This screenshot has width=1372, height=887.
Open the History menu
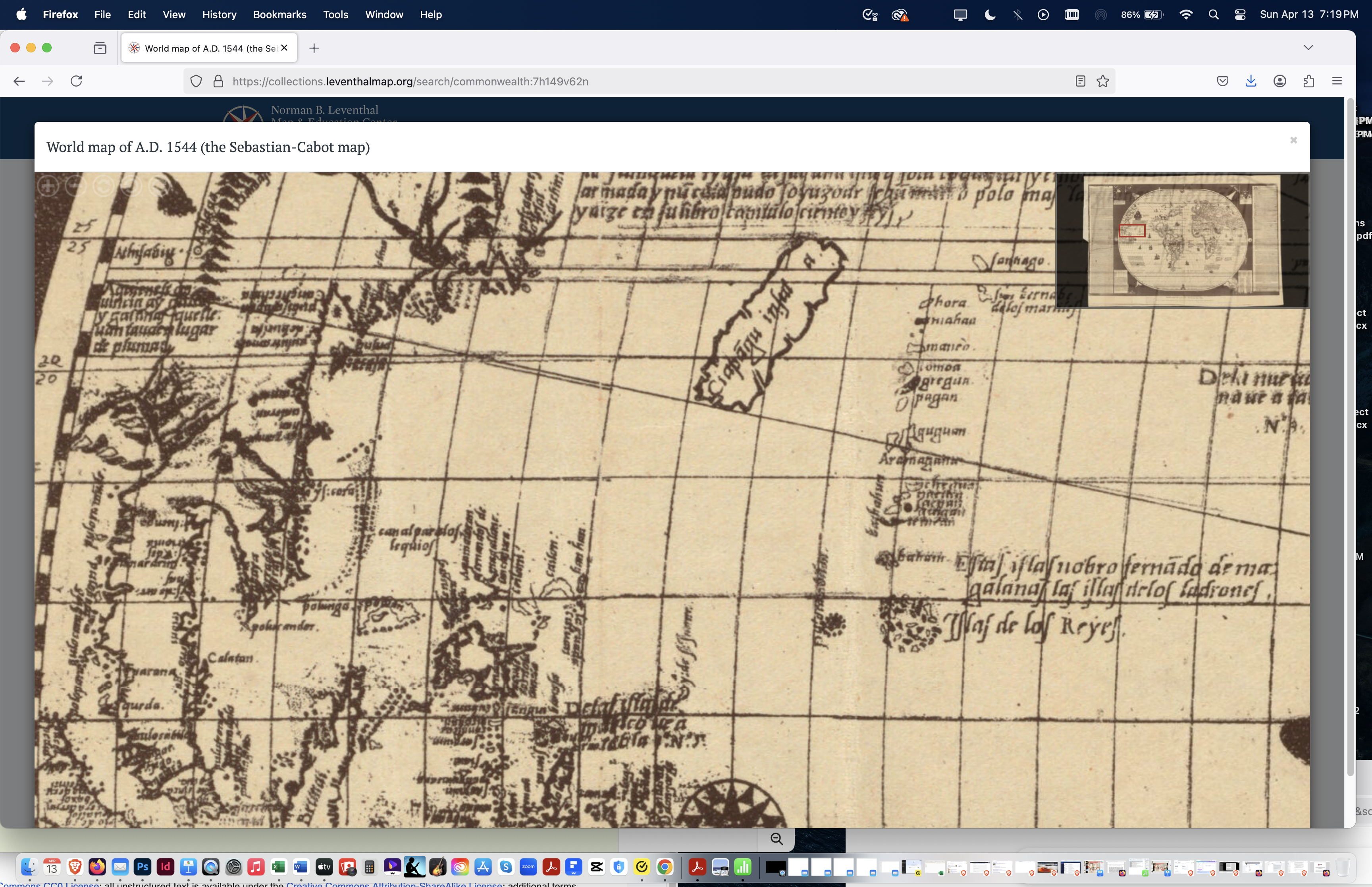(220, 14)
